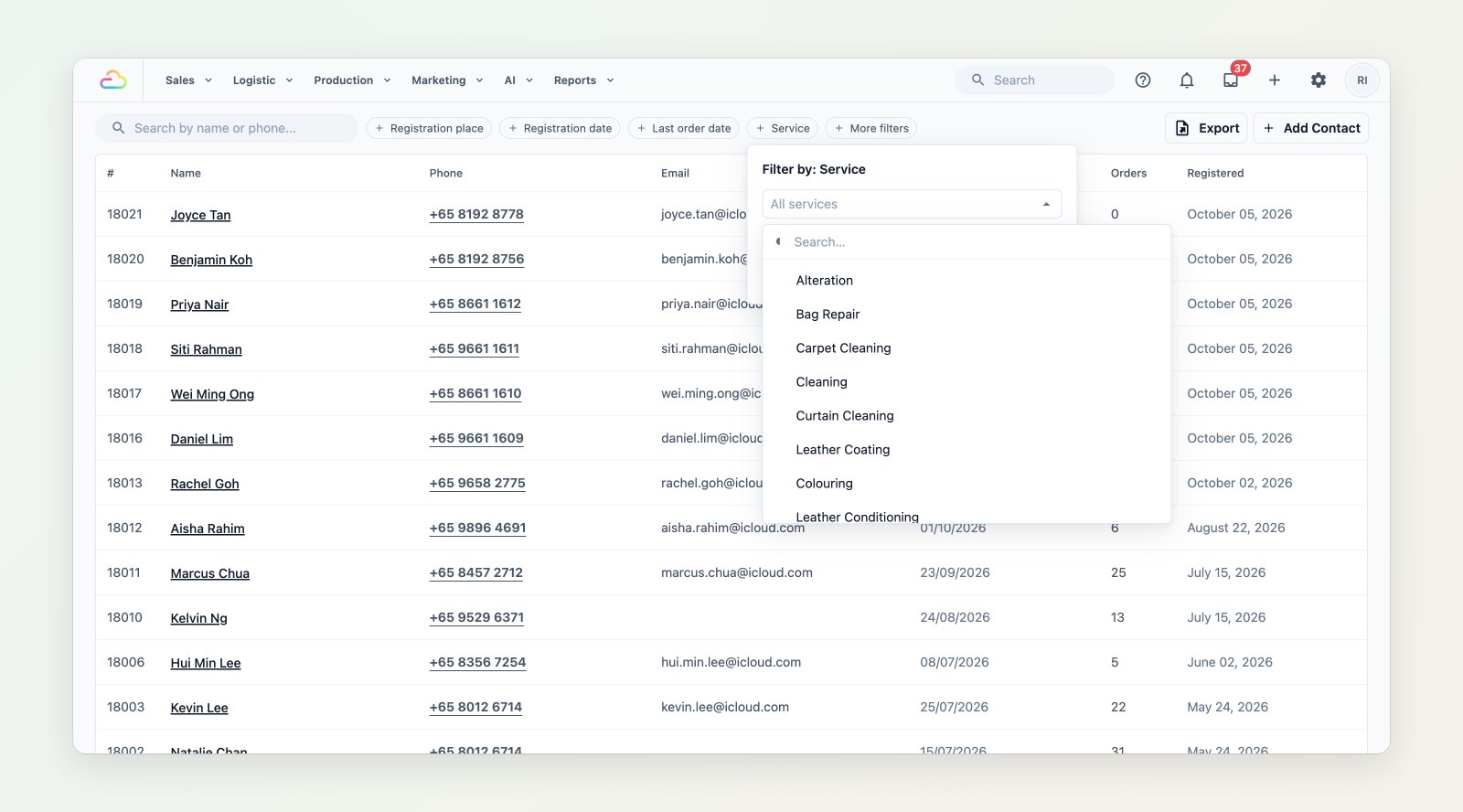Screen dimensions: 1463x812
Task: Click the plus icon in top bar
Action: 1275,80
